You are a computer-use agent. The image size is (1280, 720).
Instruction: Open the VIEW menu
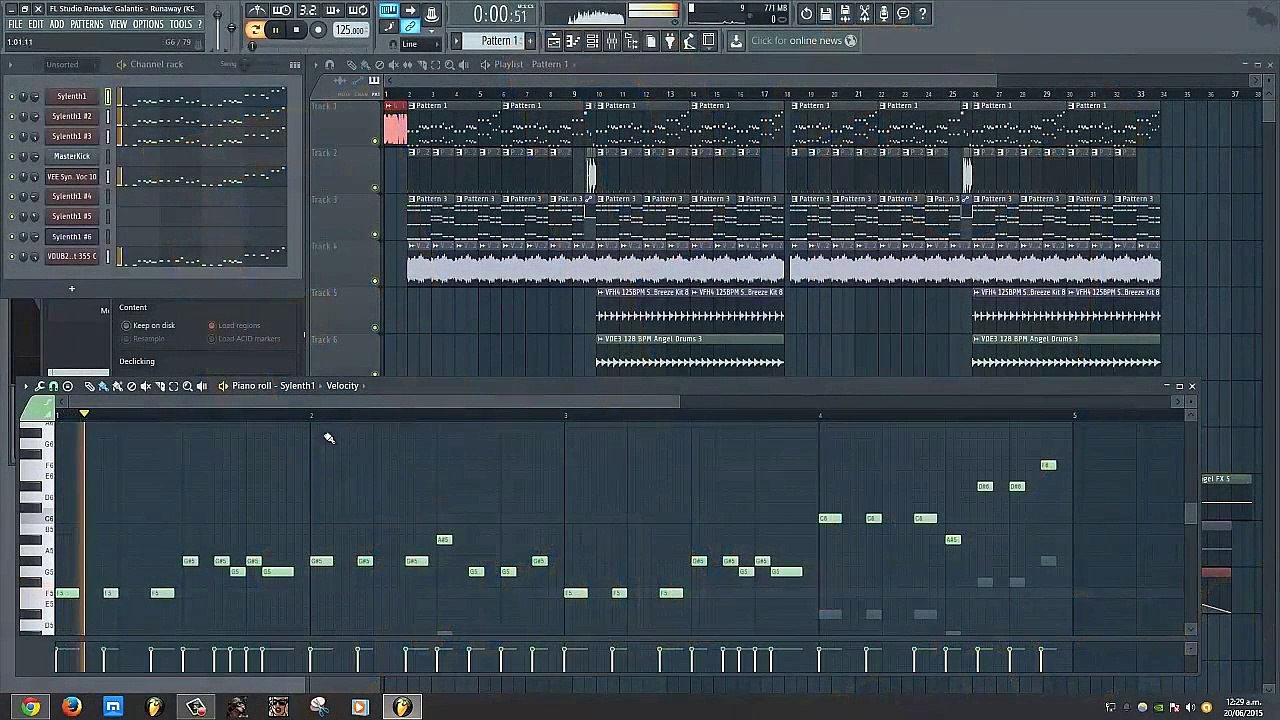coord(119,24)
